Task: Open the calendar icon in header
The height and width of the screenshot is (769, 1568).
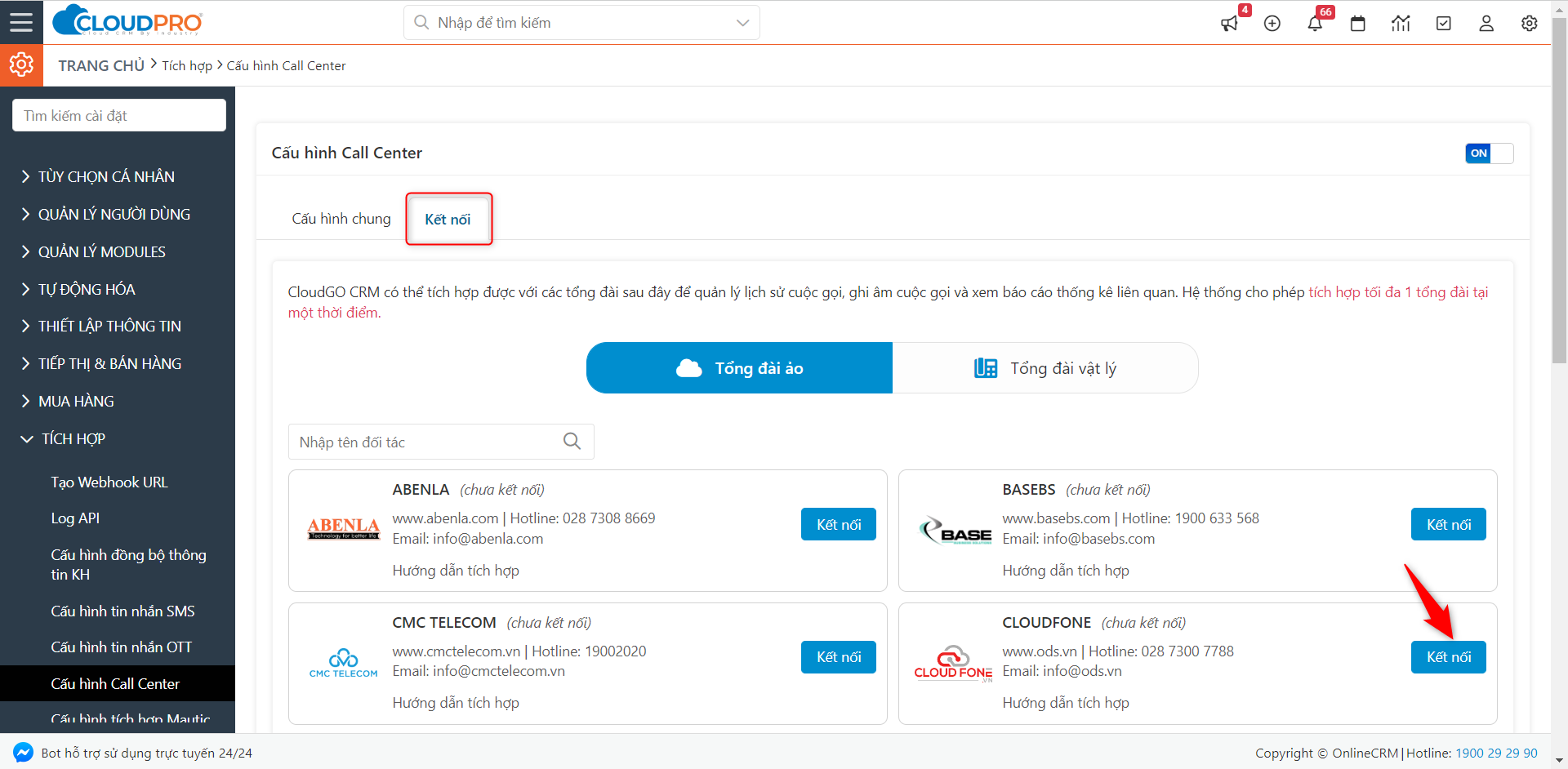Action: point(1358,24)
